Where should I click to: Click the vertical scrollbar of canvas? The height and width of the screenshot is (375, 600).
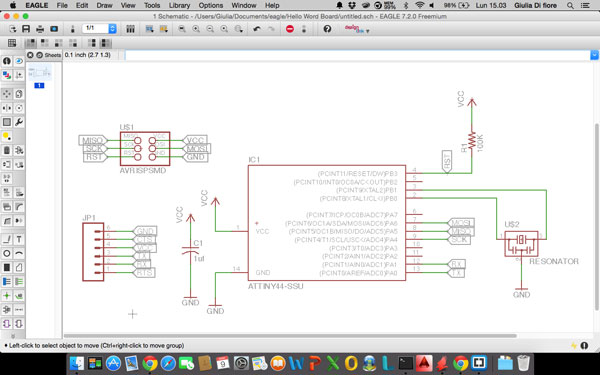point(597,216)
